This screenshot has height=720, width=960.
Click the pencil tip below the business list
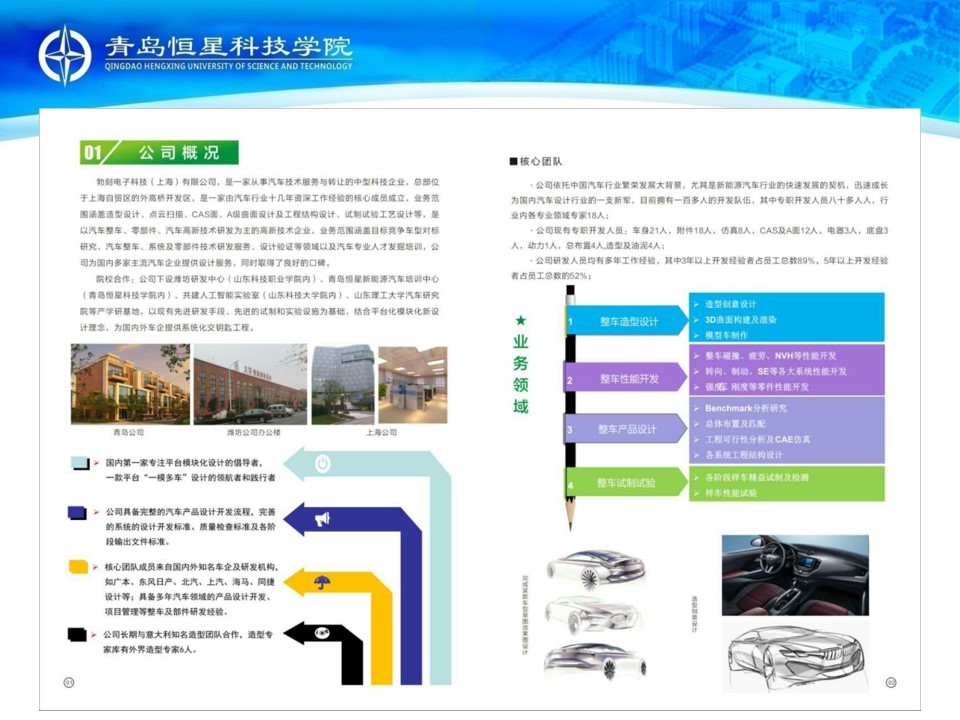click(x=570, y=519)
